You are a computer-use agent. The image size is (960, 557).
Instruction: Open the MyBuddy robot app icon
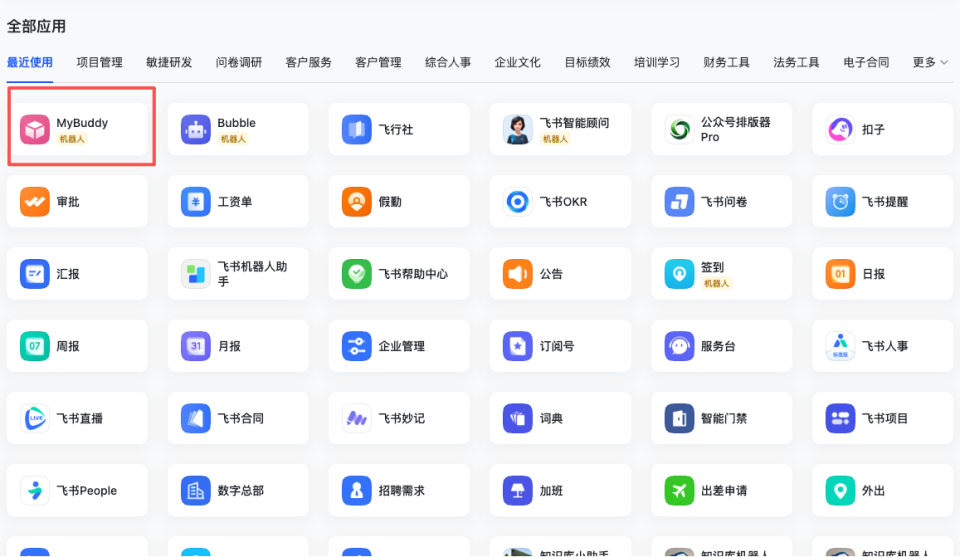35,129
